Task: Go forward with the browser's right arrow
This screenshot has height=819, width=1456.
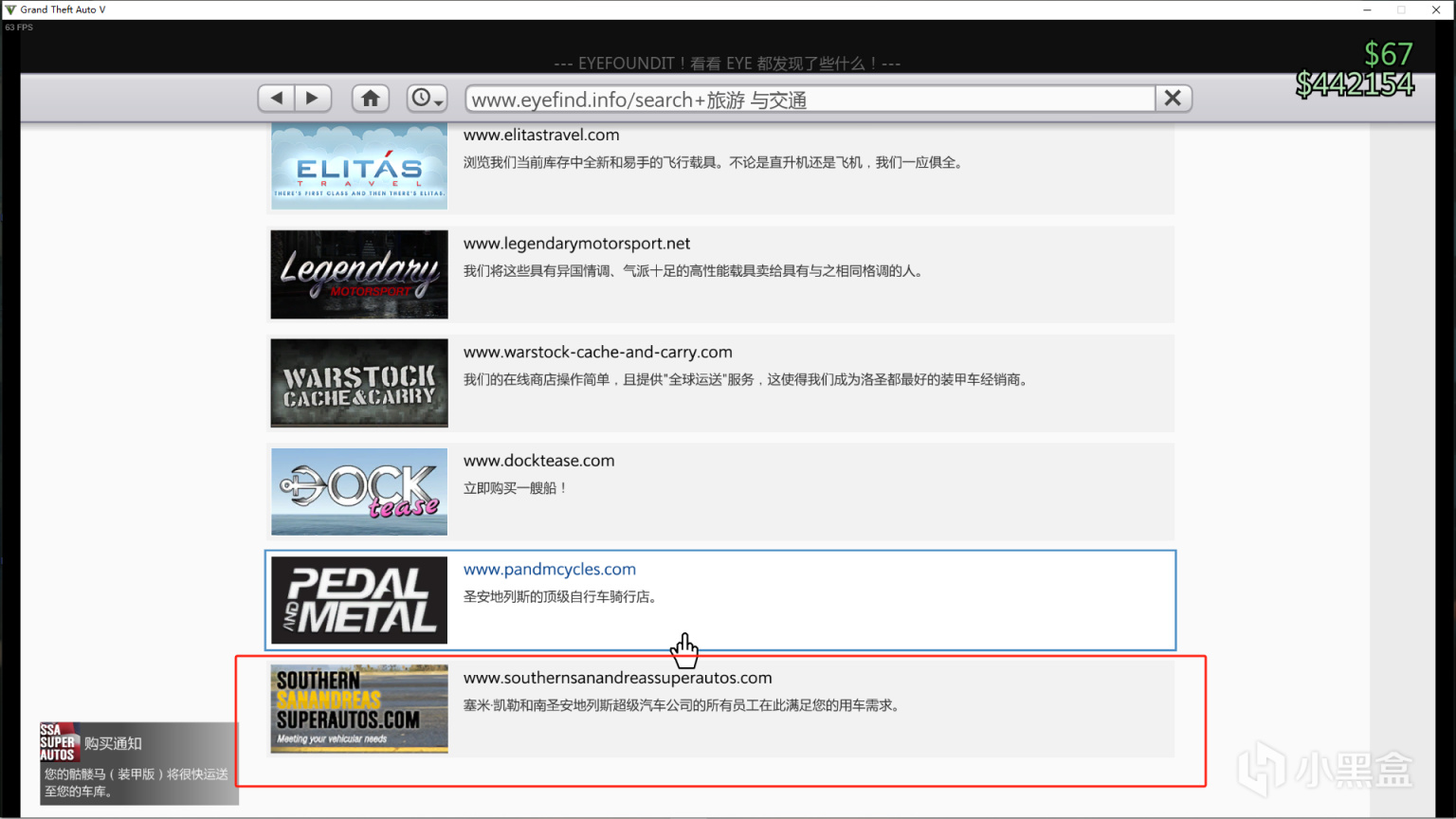Action: coord(313,98)
